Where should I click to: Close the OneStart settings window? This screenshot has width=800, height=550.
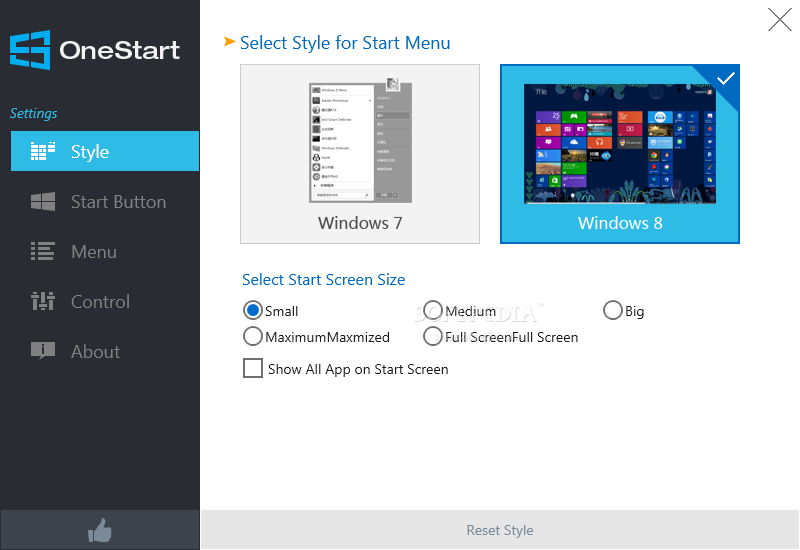coord(780,19)
